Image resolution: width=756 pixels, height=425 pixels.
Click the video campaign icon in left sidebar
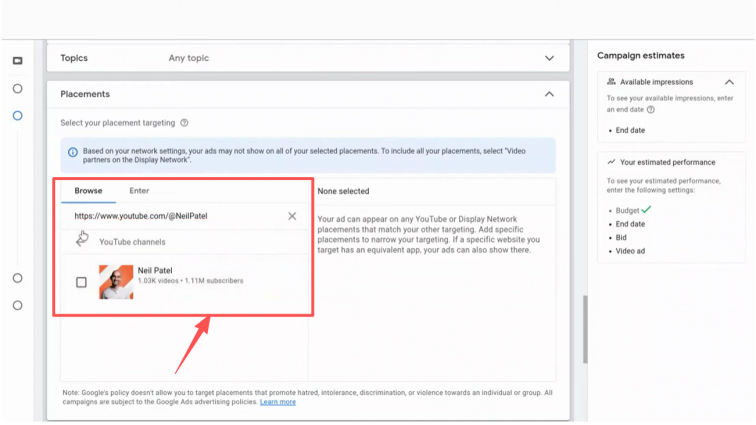click(17, 61)
